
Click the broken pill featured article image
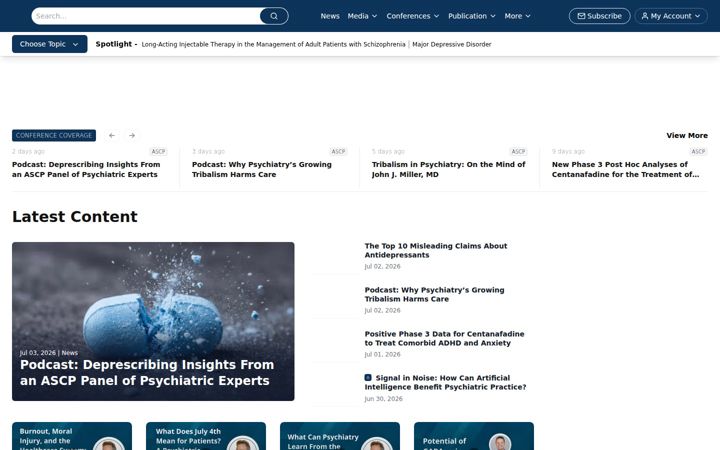[x=153, y=321]
